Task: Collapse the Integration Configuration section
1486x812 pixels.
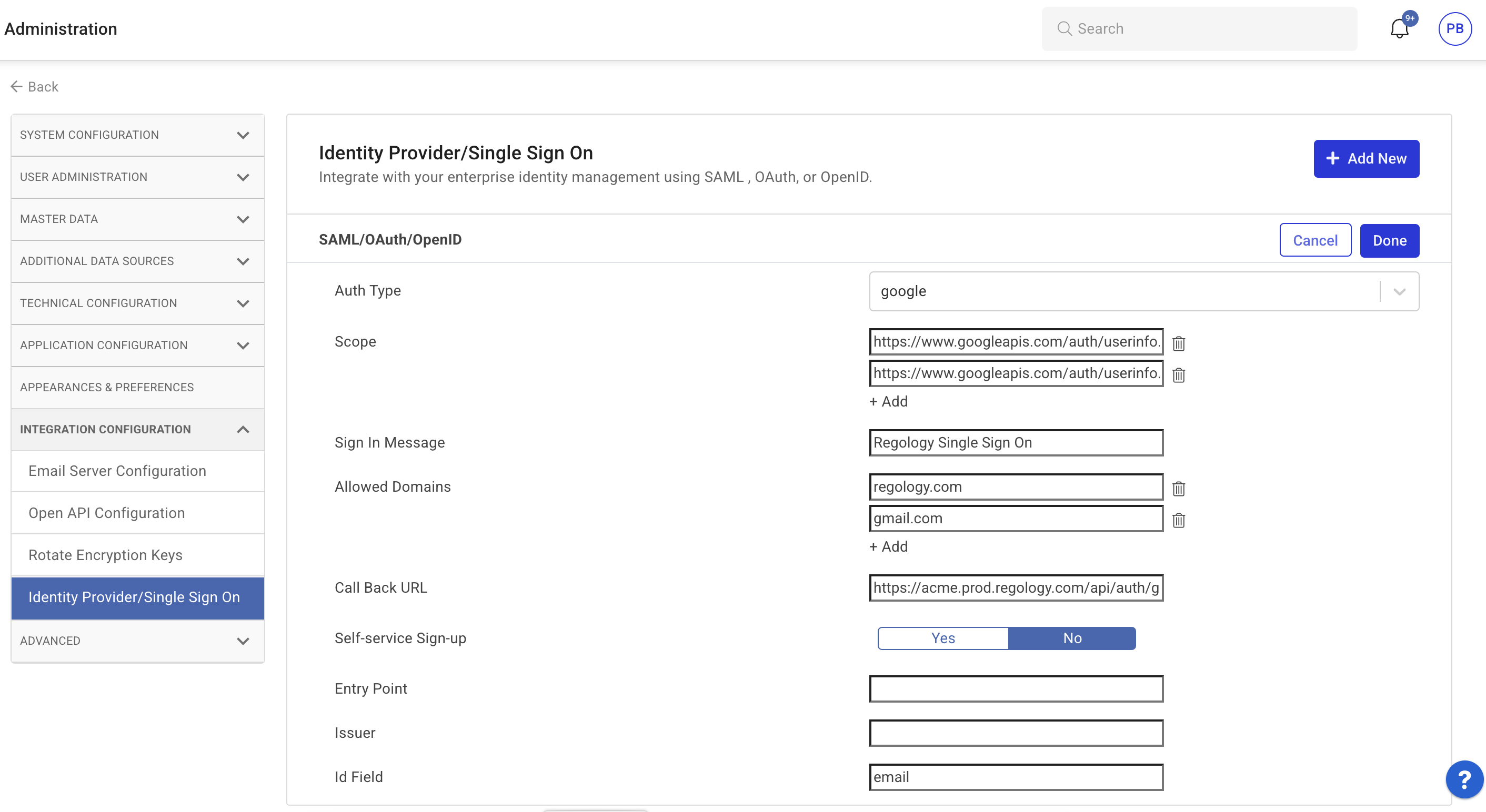Action: 137,429
